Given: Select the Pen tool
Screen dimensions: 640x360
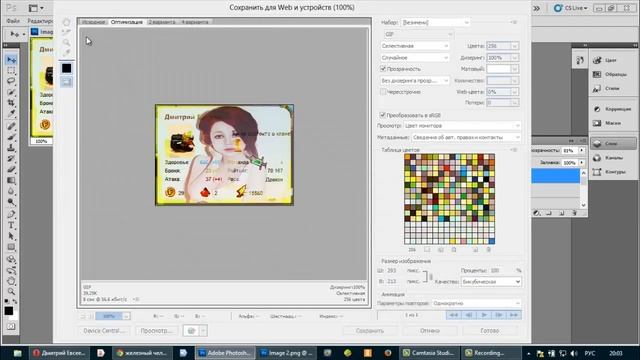Looking at the screenshot, I should pos(11,214).
